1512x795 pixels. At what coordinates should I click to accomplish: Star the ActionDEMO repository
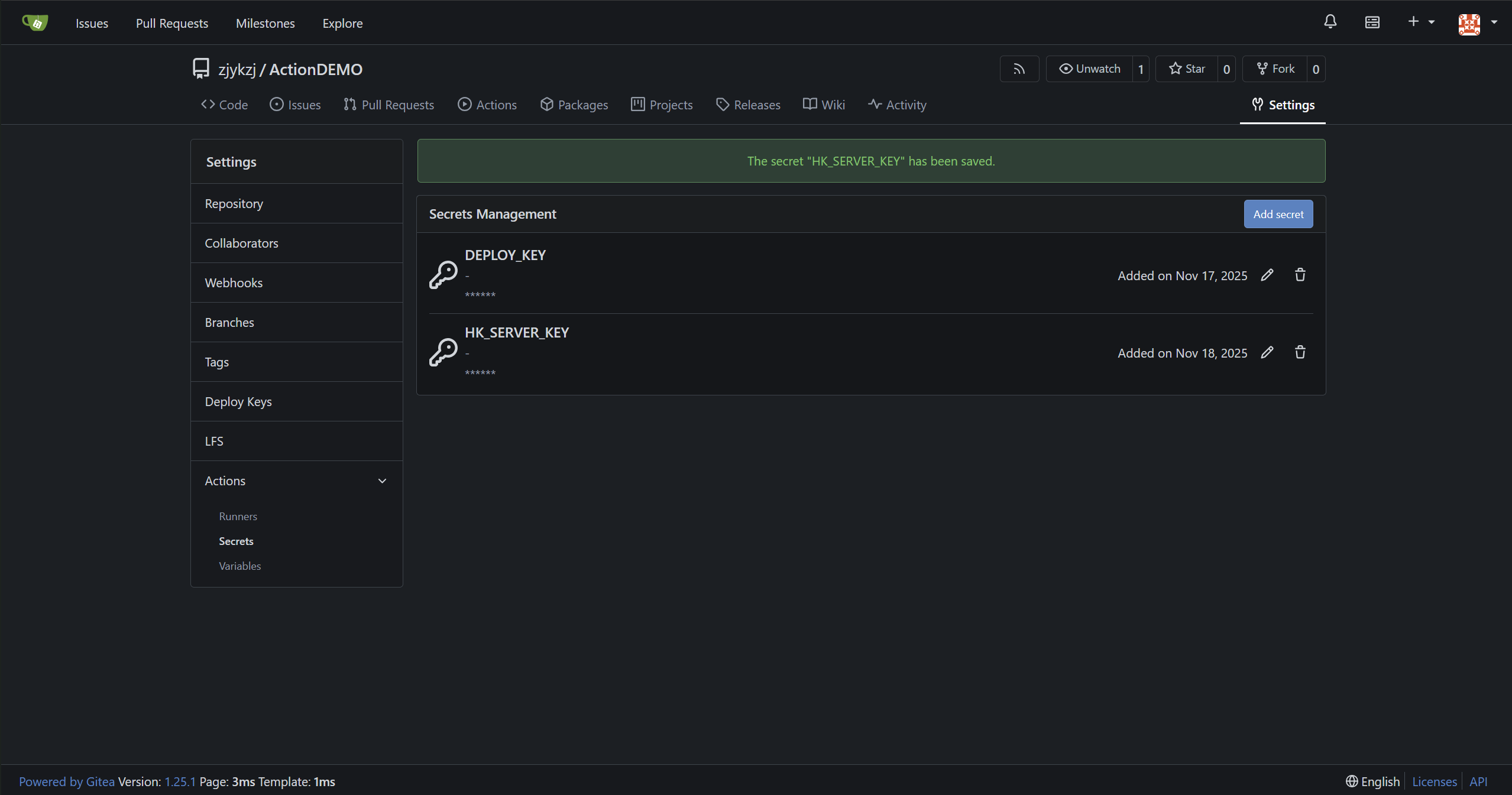(x=1187, y=69)
